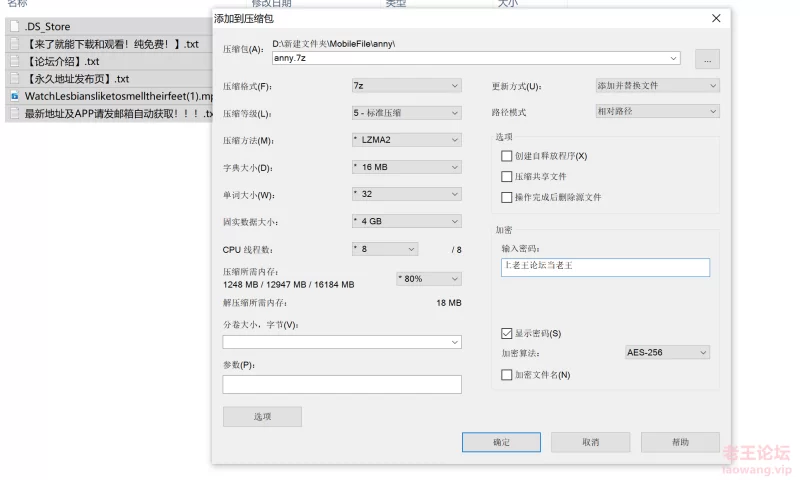
Task: Select 【来了就能下载和观看!纯免费!】.txt file name
Action: 112,44
